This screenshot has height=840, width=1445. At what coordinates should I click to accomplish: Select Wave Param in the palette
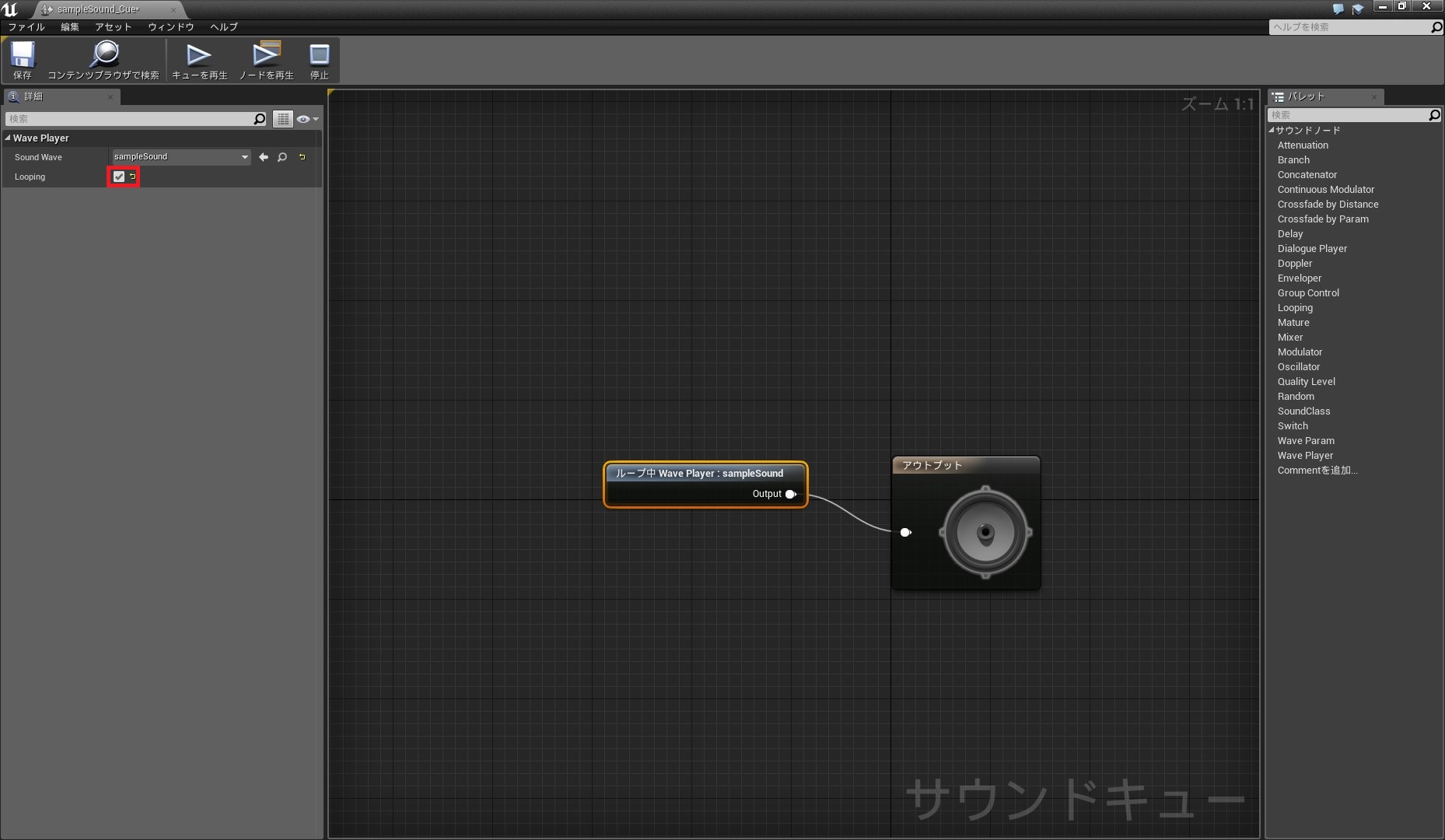[x=1306, y=441]
